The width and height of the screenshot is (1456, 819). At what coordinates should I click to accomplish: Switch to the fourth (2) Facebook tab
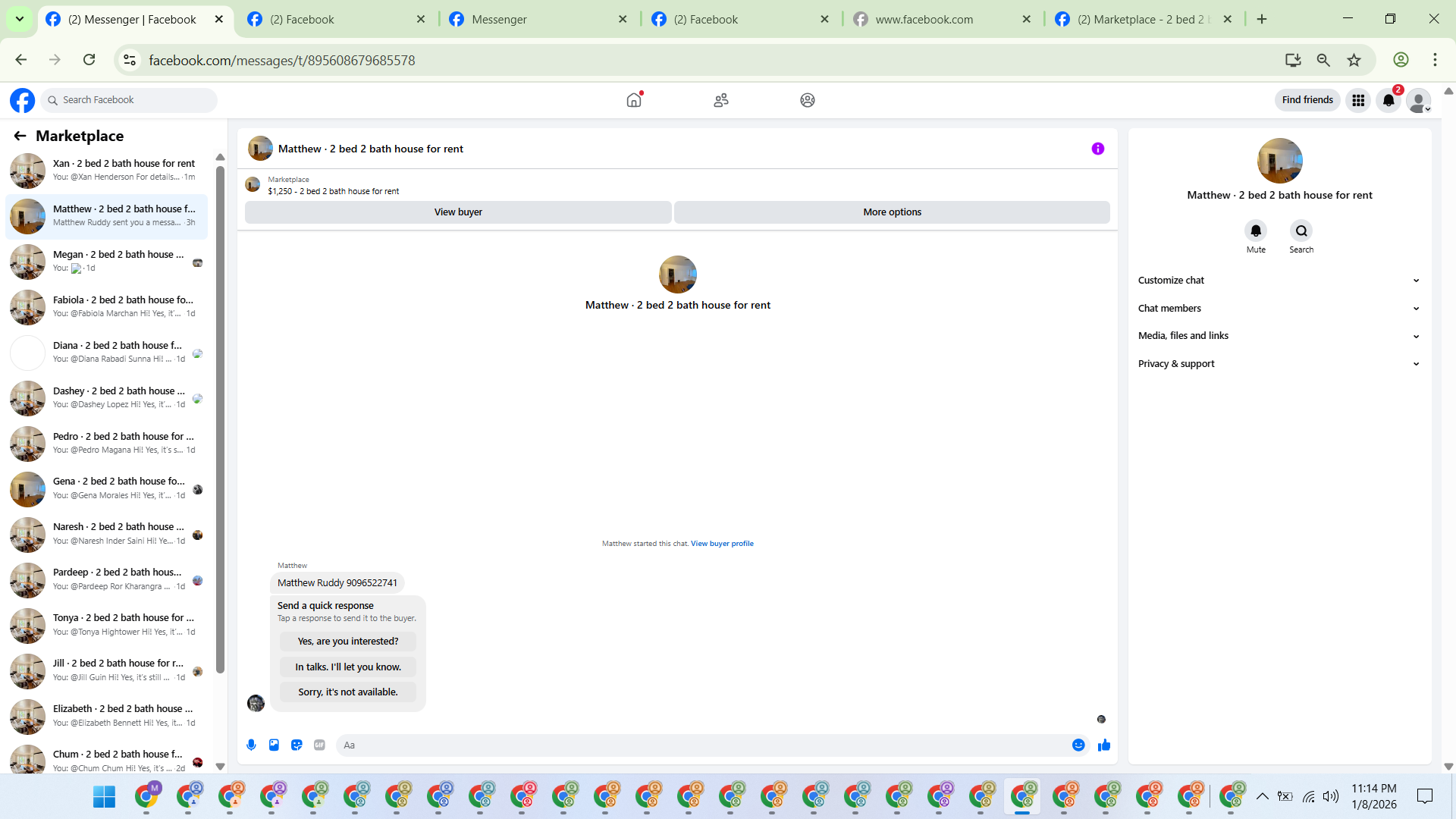click(741, 20)
